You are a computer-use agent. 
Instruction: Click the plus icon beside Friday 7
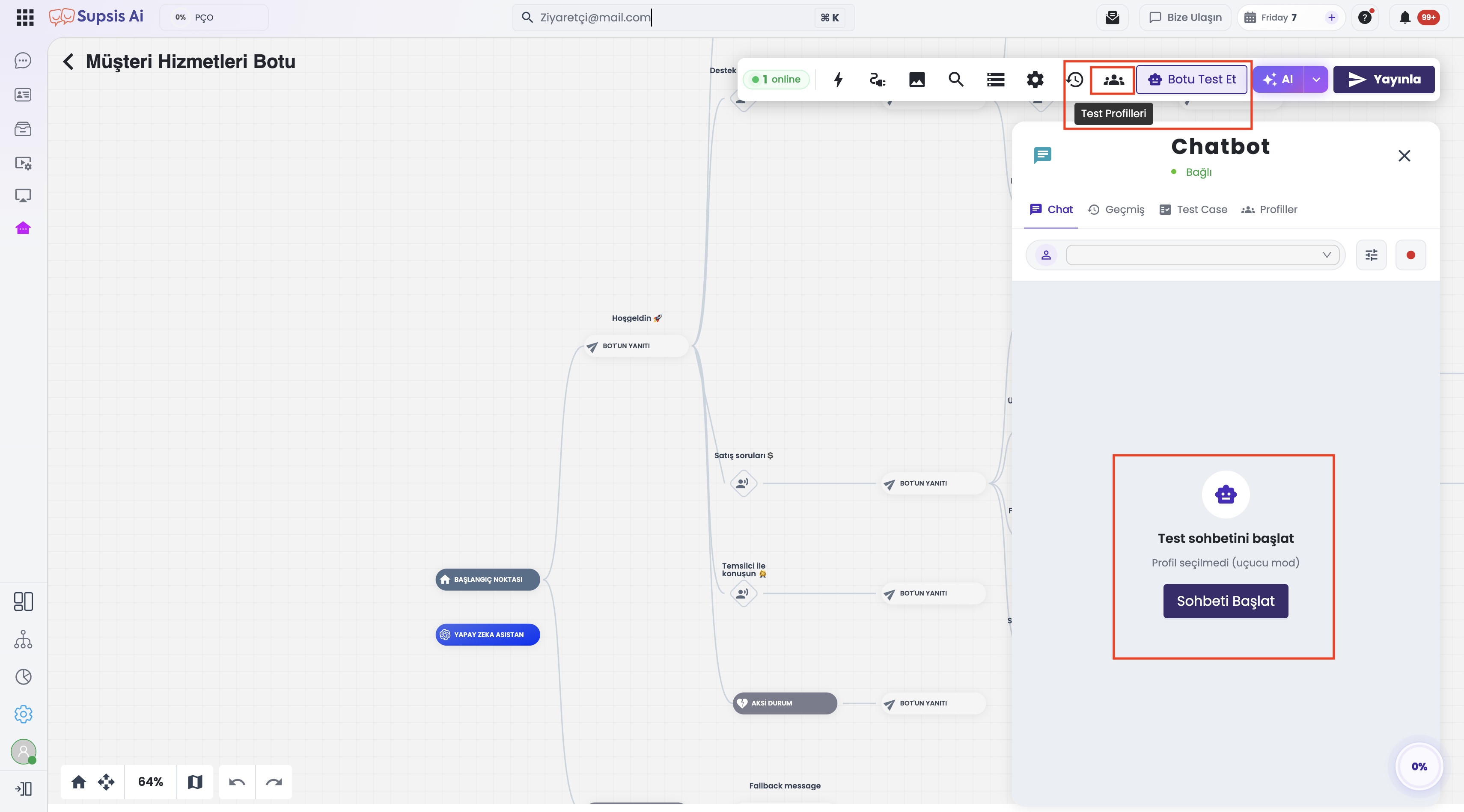click(x=1331, y=18)
